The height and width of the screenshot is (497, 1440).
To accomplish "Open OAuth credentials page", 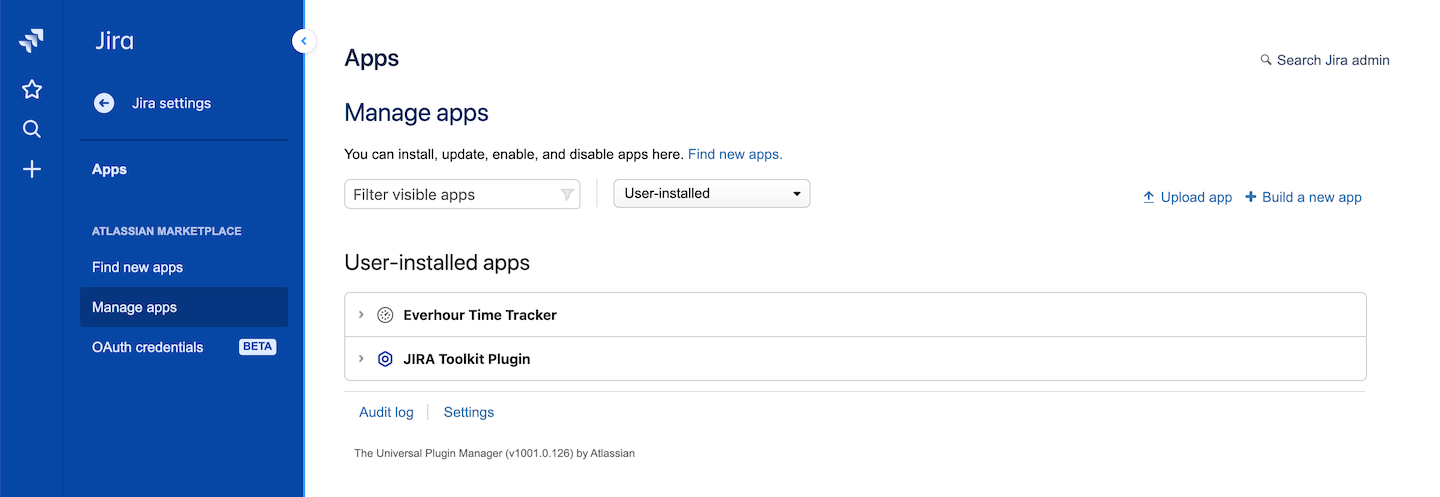I will (147, 347).
